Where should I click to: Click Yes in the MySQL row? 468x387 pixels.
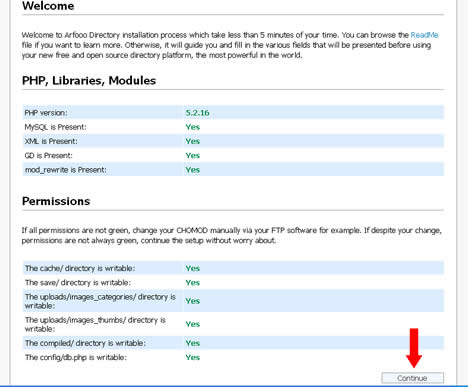(x=193, y=127)
